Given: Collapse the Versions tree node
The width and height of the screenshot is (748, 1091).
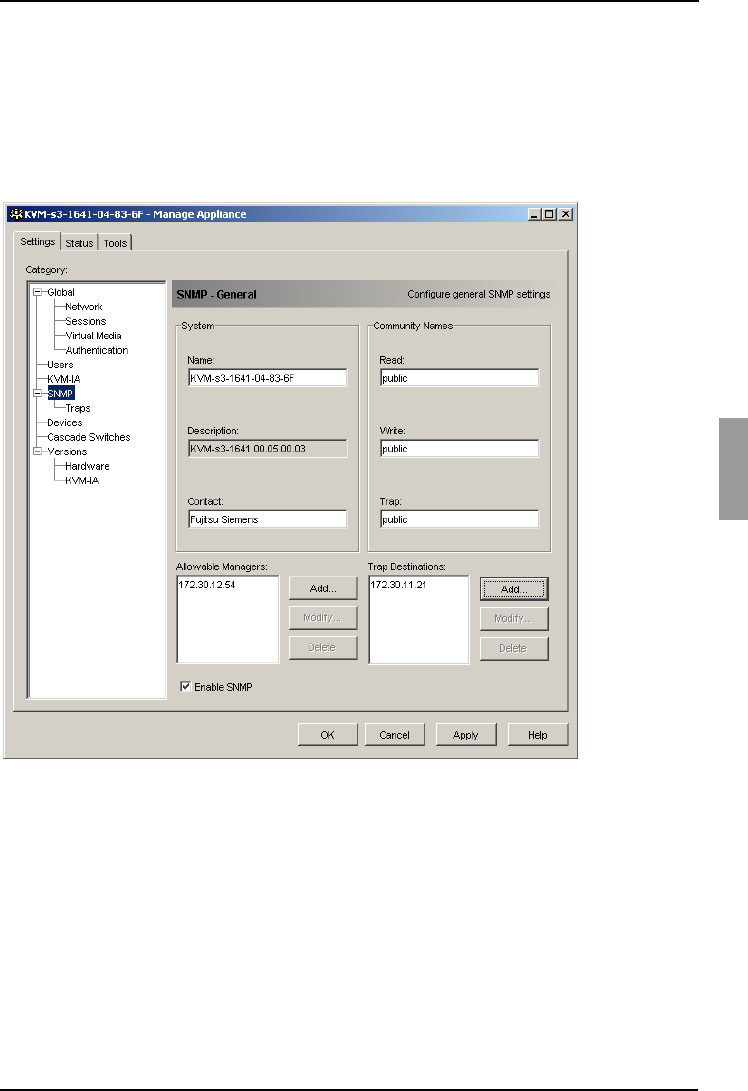Looking at the screenshot, I should pos(38,452).
